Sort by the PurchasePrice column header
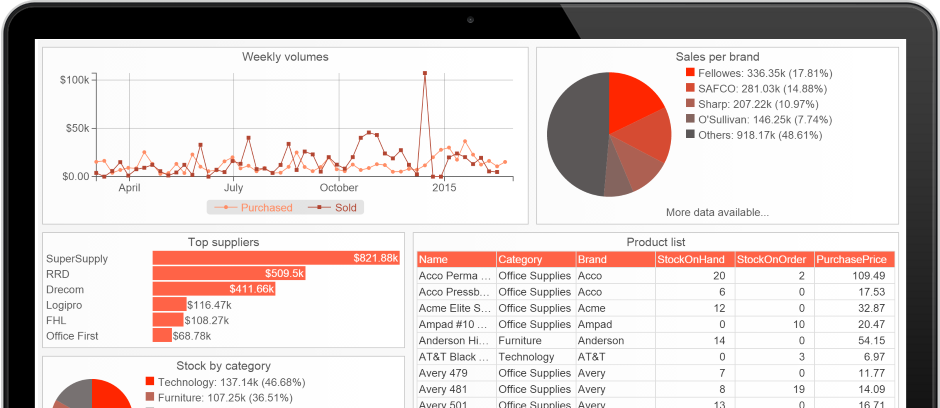Screen dimensions: 940x408 tap(854, 259)
